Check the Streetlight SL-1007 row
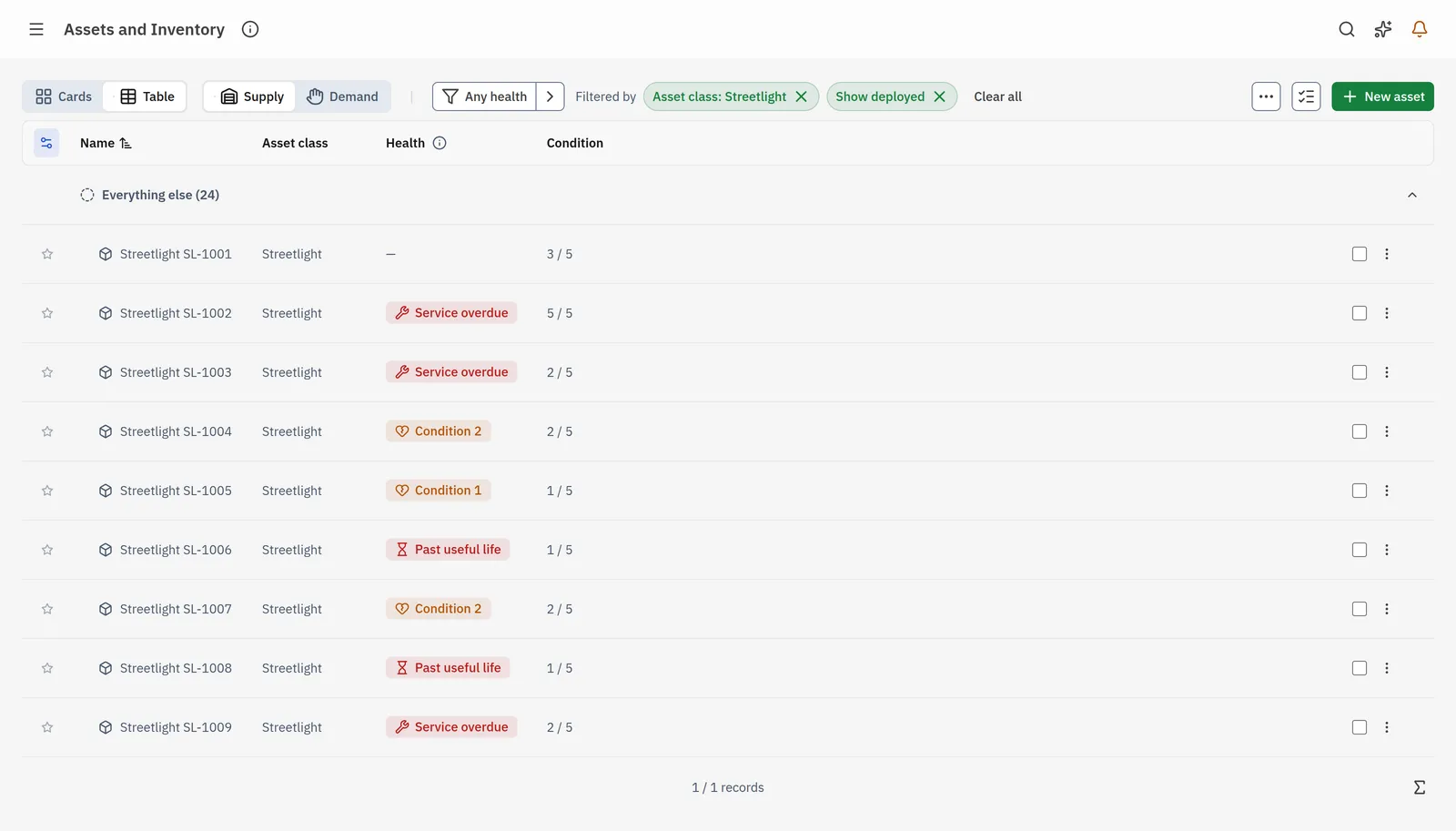This screenshot has height=831, width=1456. point(1360,609)
